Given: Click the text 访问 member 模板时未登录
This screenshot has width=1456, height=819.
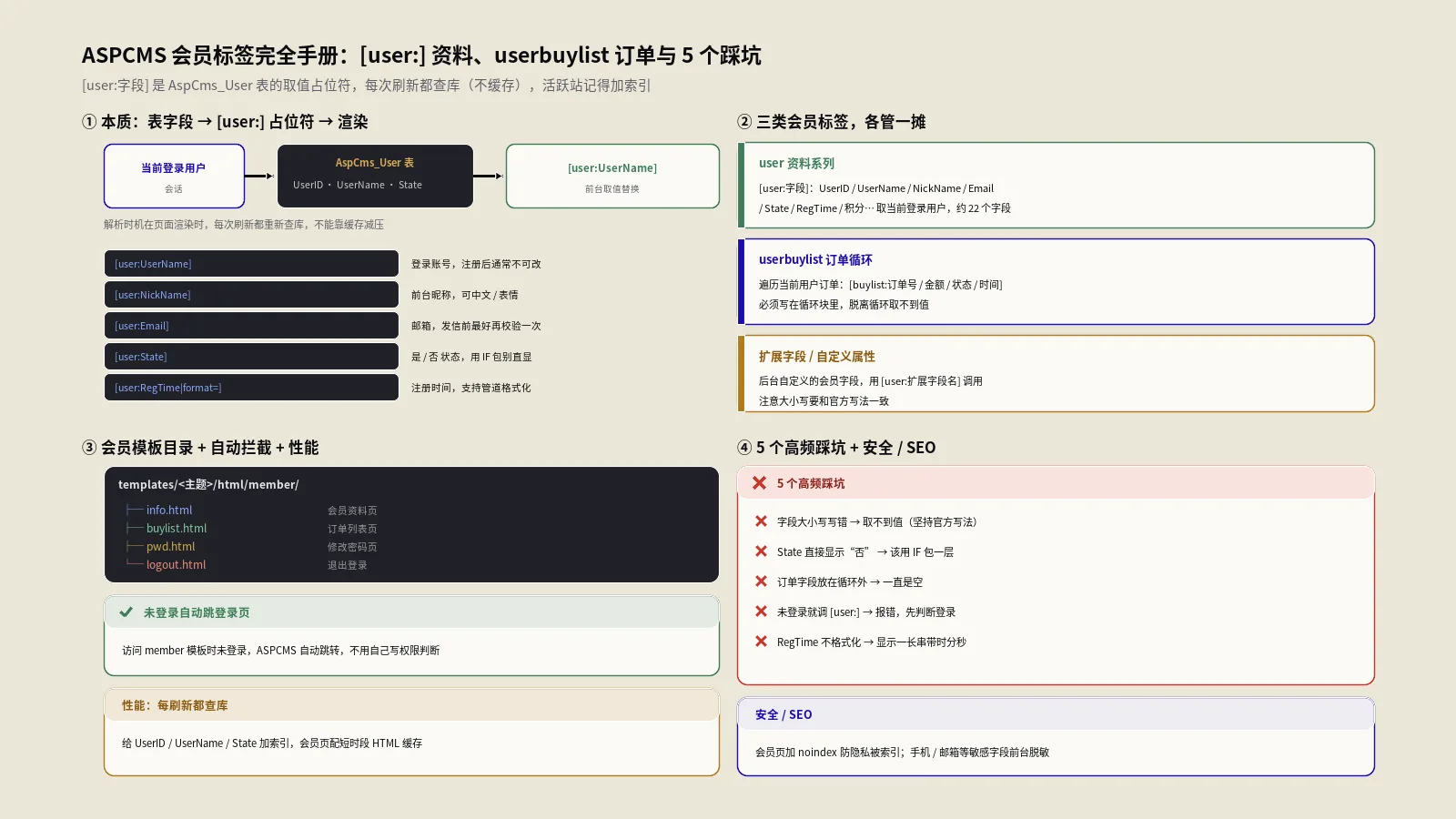Looking at the screenshot, I should [281, 651].
